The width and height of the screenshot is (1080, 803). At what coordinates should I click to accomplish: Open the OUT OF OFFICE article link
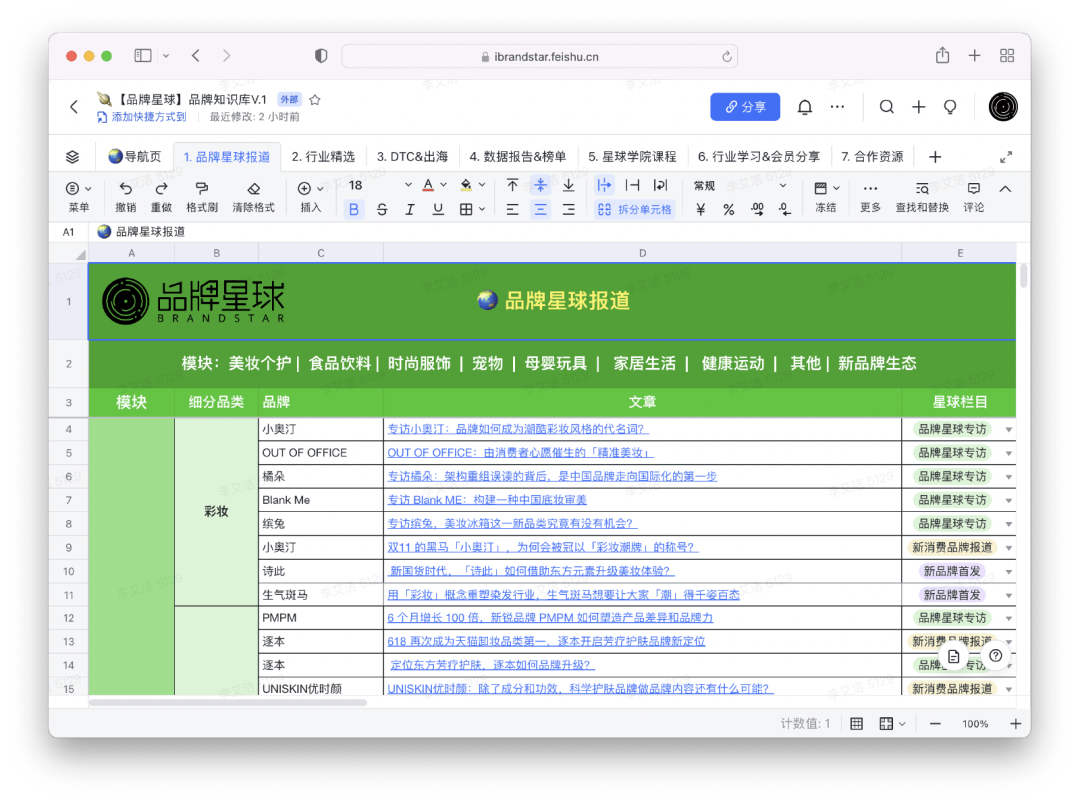520,452
